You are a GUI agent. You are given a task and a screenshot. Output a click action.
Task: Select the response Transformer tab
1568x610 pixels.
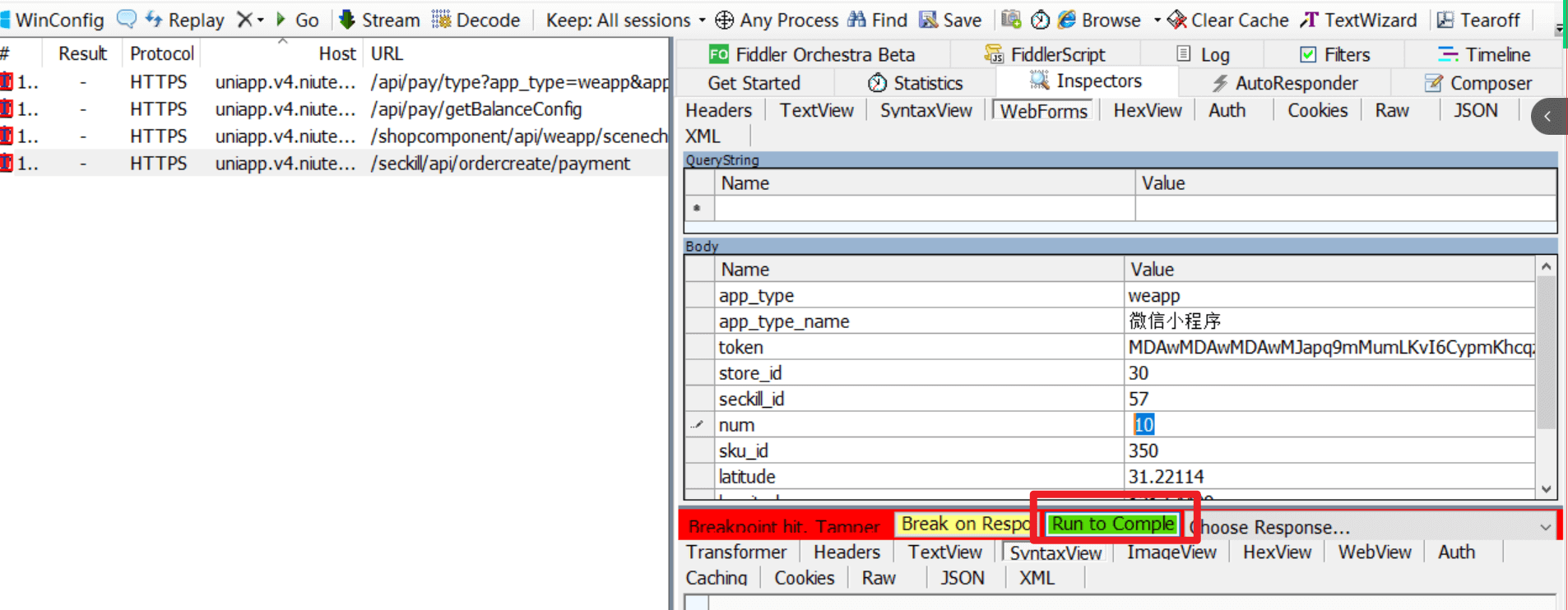click(736, 552)
